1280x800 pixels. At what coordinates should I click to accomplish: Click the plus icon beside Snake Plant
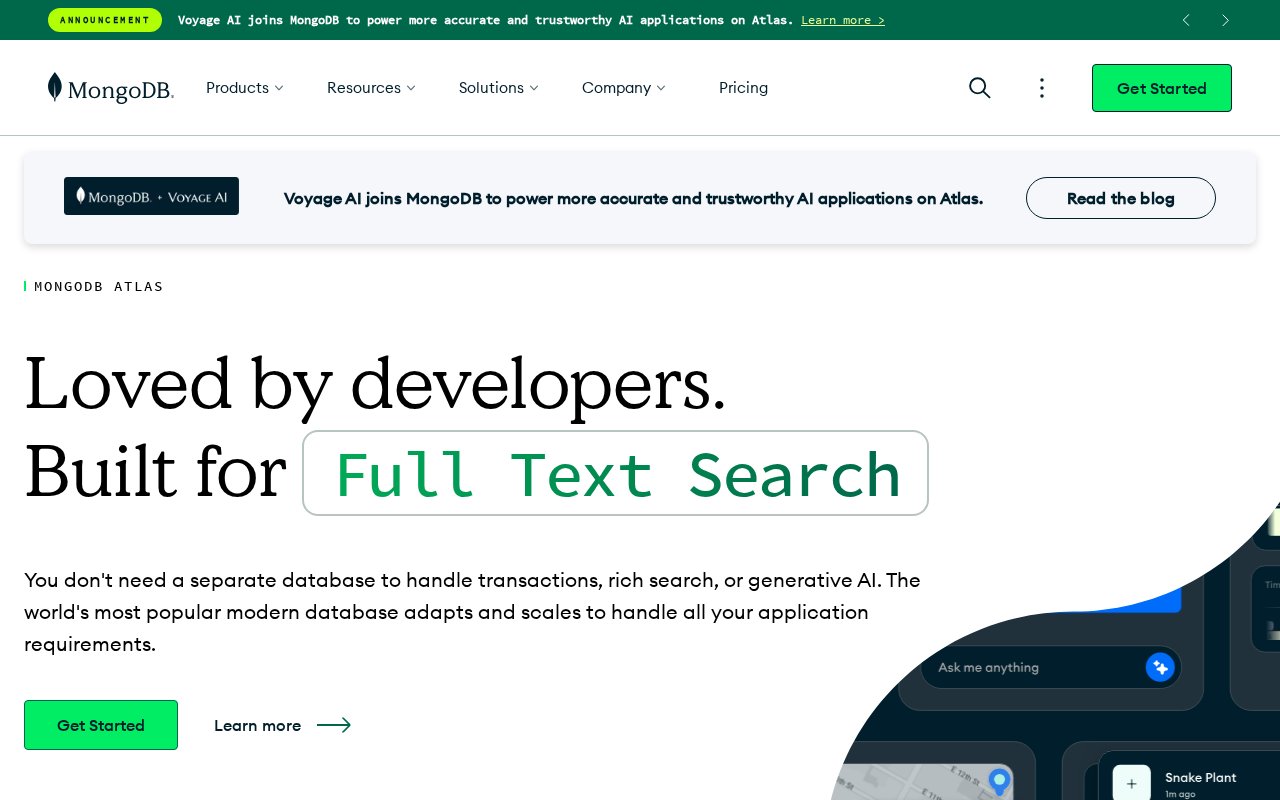(x=1132, y=784)
